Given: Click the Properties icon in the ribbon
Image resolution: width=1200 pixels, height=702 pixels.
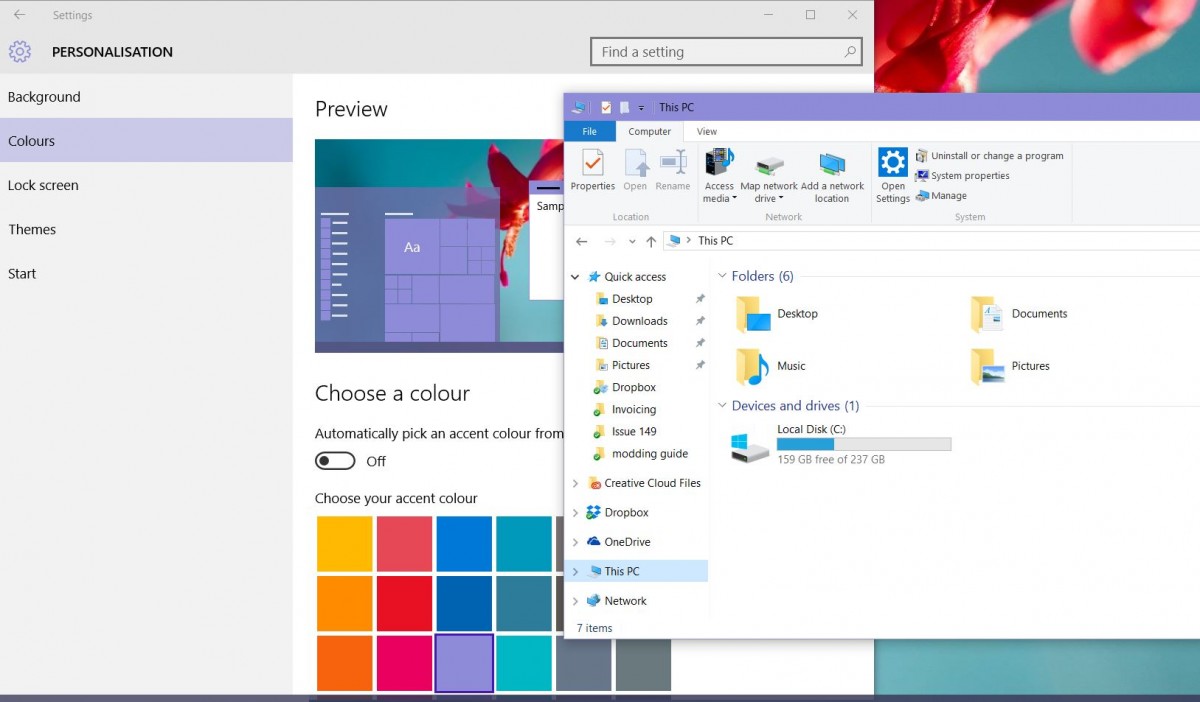Looking at the screenshot, I should [x=593, y=163].
